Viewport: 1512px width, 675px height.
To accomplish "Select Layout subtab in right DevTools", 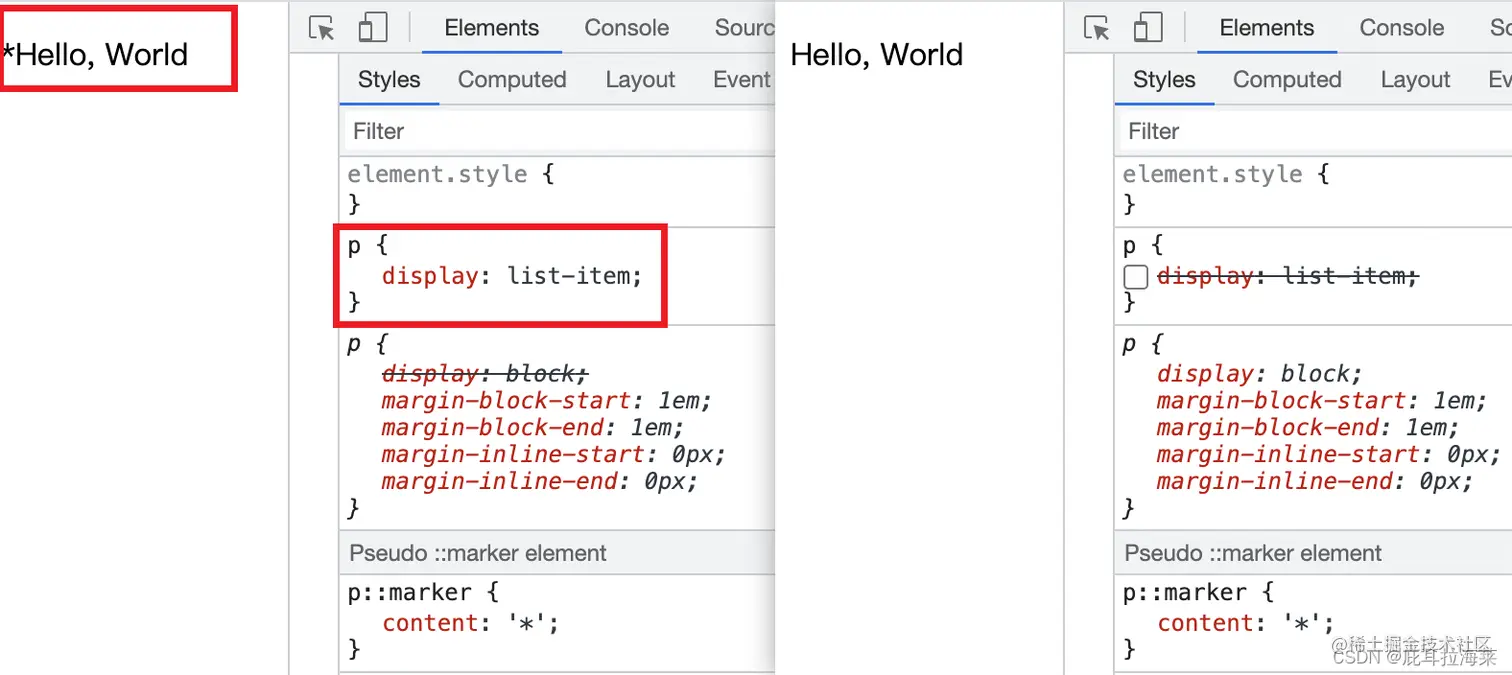I will pos(1415,80).
